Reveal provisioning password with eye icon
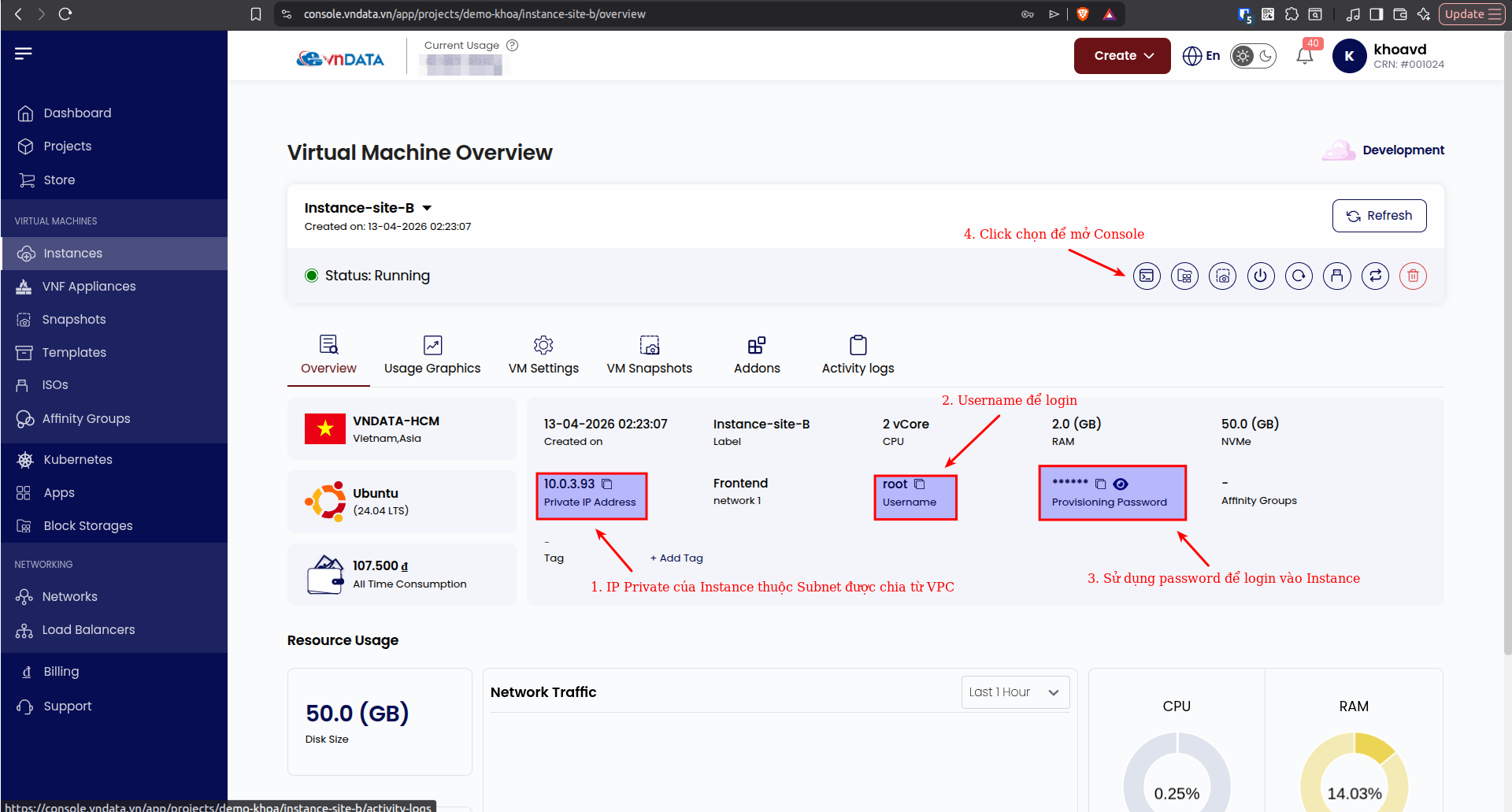This screenshot has height=812, width=1512. point(1121,484)
